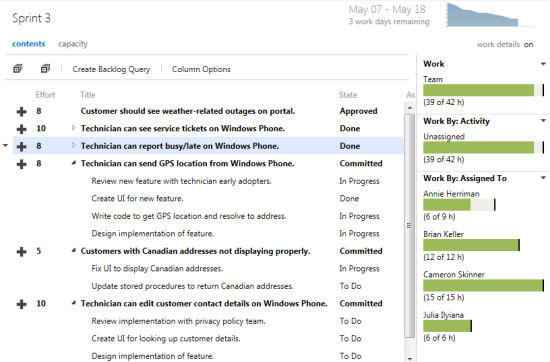The width and height of the screenshot is (550, 362).
Task: Click Julia Ilyiana's capacity bar
Action: (x=447, y=326)
